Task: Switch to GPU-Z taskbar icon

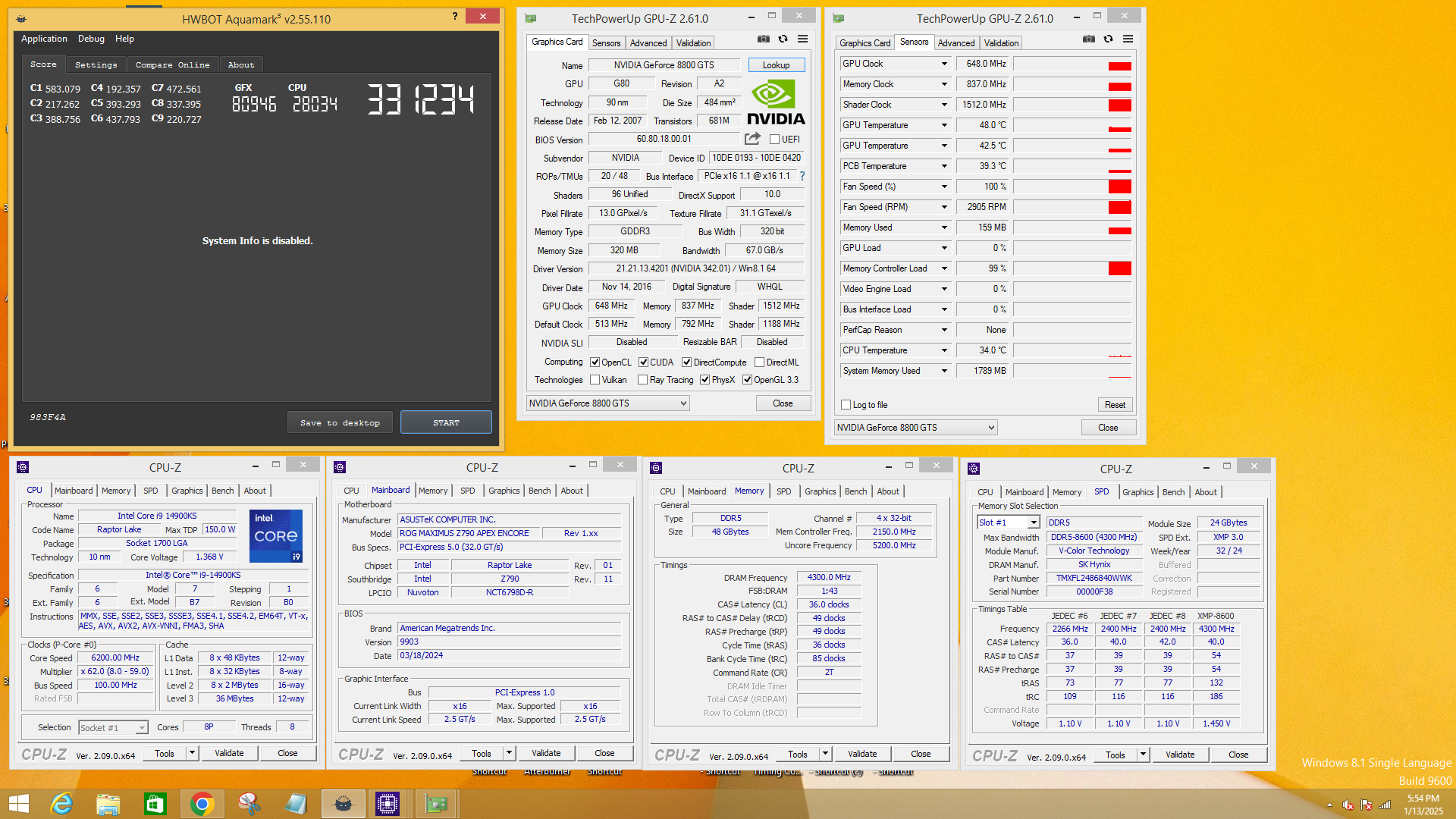Action: point(436,804)
